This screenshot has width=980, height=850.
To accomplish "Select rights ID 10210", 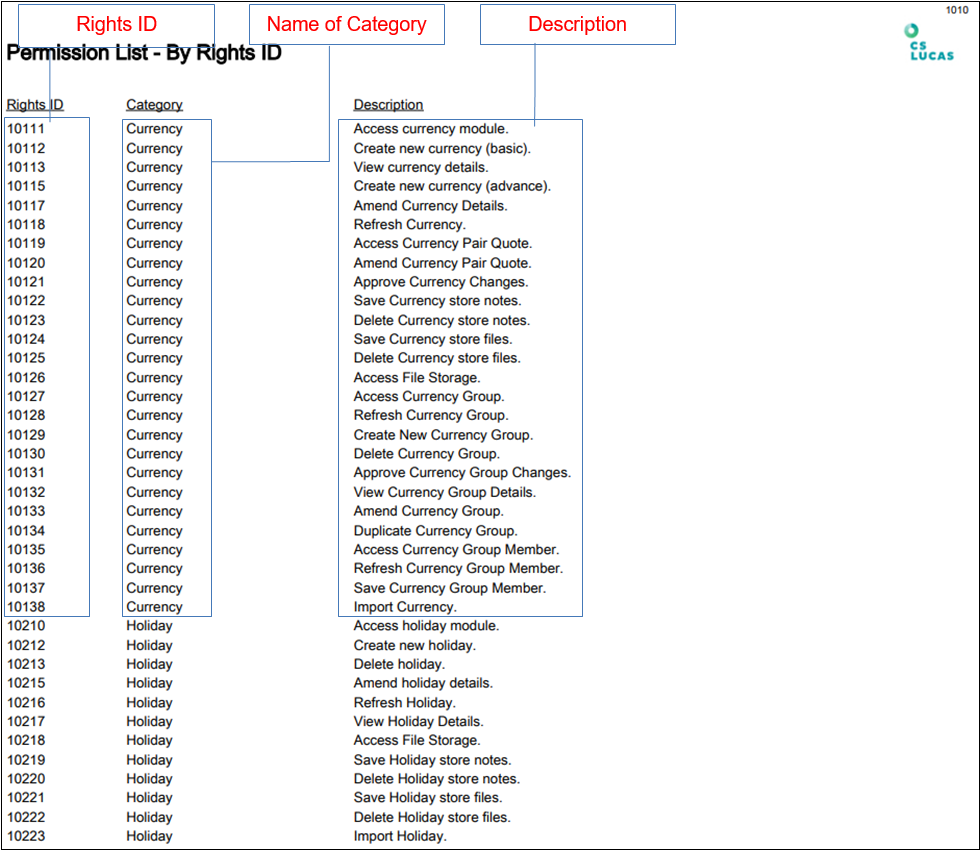I will [26, 626].
